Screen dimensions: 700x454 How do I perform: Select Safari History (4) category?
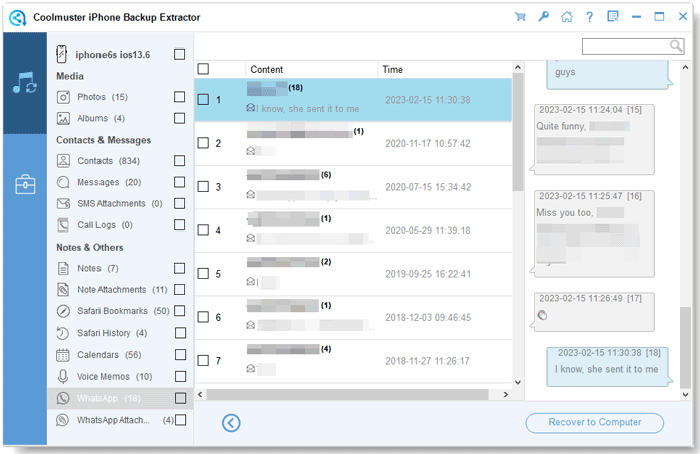click(112, 333)
